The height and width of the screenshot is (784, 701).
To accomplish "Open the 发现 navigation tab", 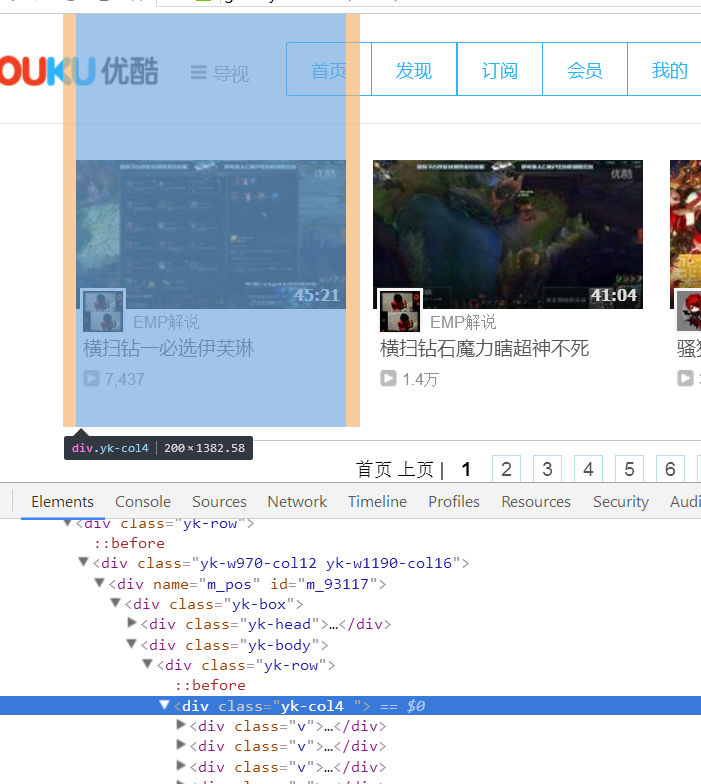I will point(414,70).
